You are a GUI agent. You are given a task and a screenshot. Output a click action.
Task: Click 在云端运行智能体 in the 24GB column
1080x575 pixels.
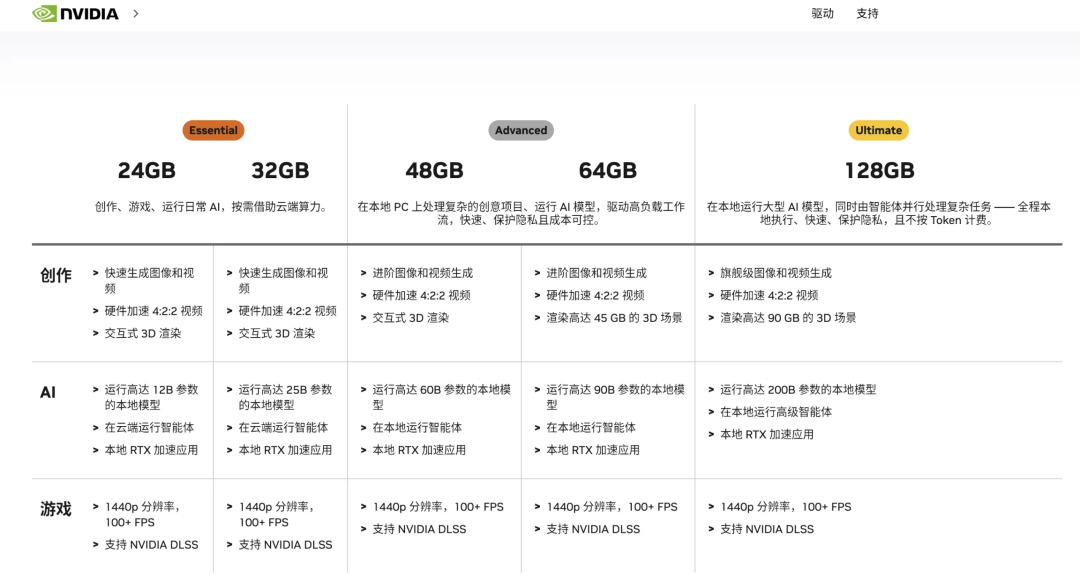pos(149,428)
